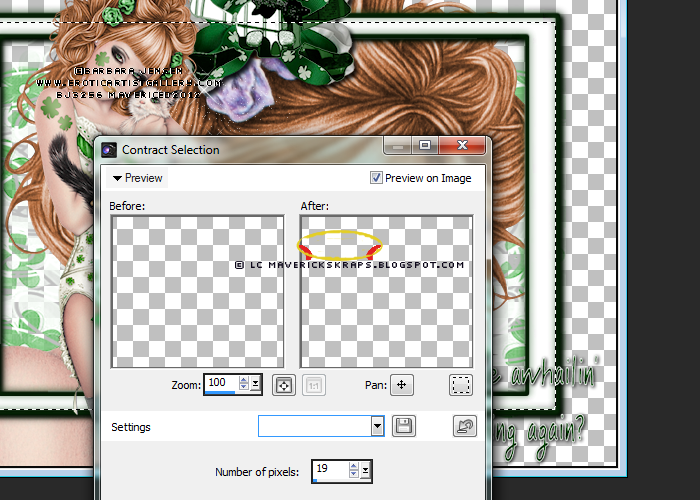Screen dimensions: 700x500
Task: Click the Zoom value field showing 100
Action: pyautogui.click(x=221, y=383)
